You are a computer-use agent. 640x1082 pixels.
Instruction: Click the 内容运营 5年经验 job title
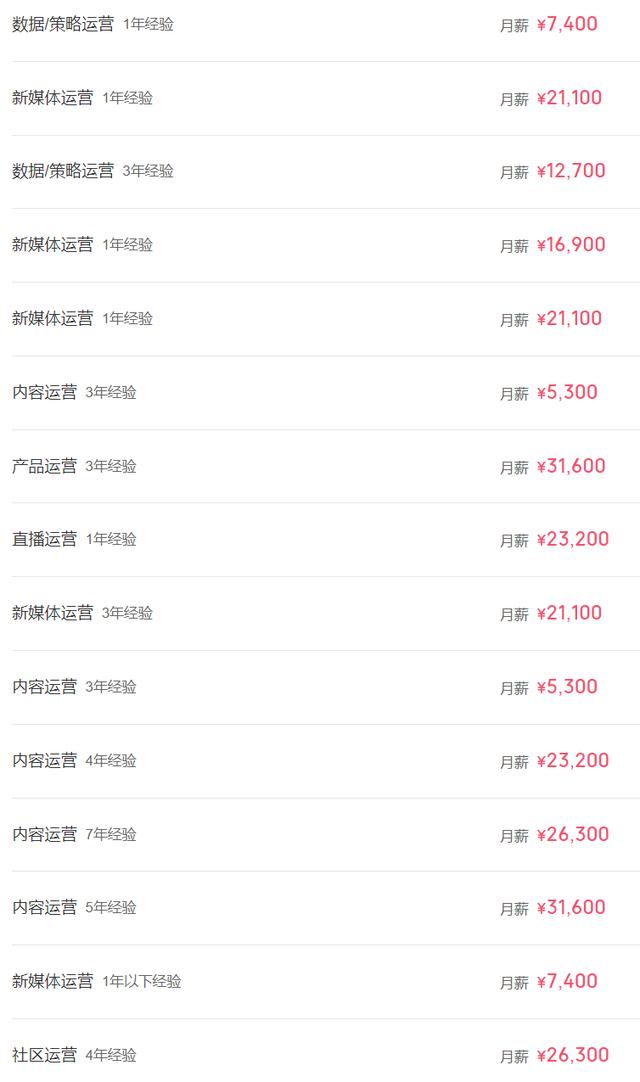click(44, 908)
